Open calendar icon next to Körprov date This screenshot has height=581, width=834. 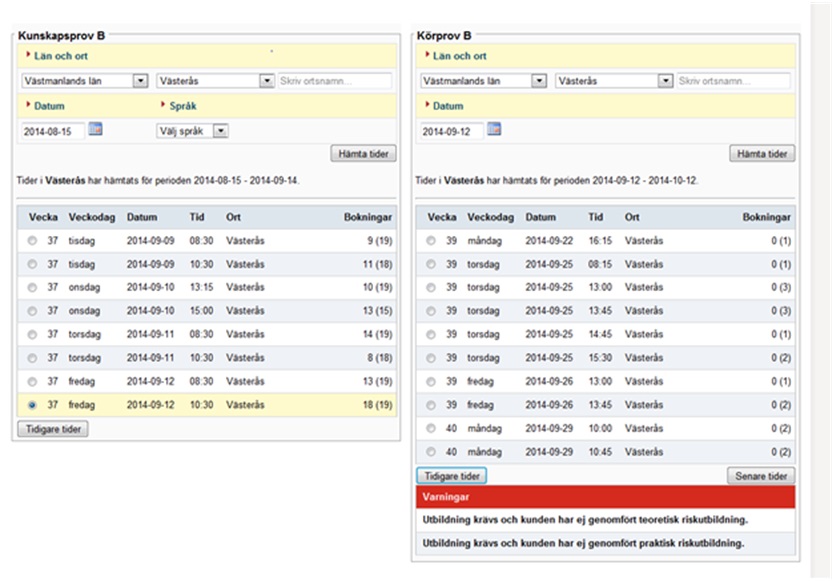pos(494,129)
